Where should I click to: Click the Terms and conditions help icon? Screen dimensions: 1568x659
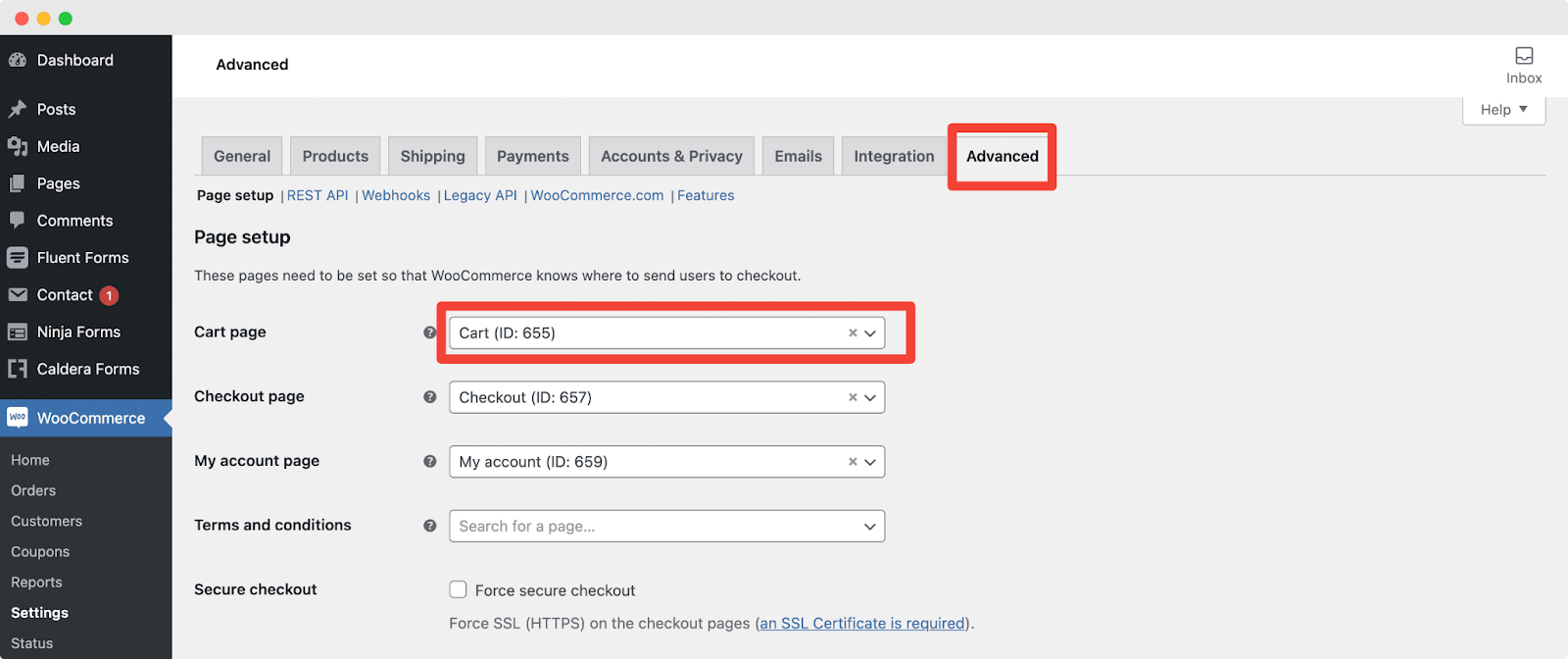coord(429,526)
